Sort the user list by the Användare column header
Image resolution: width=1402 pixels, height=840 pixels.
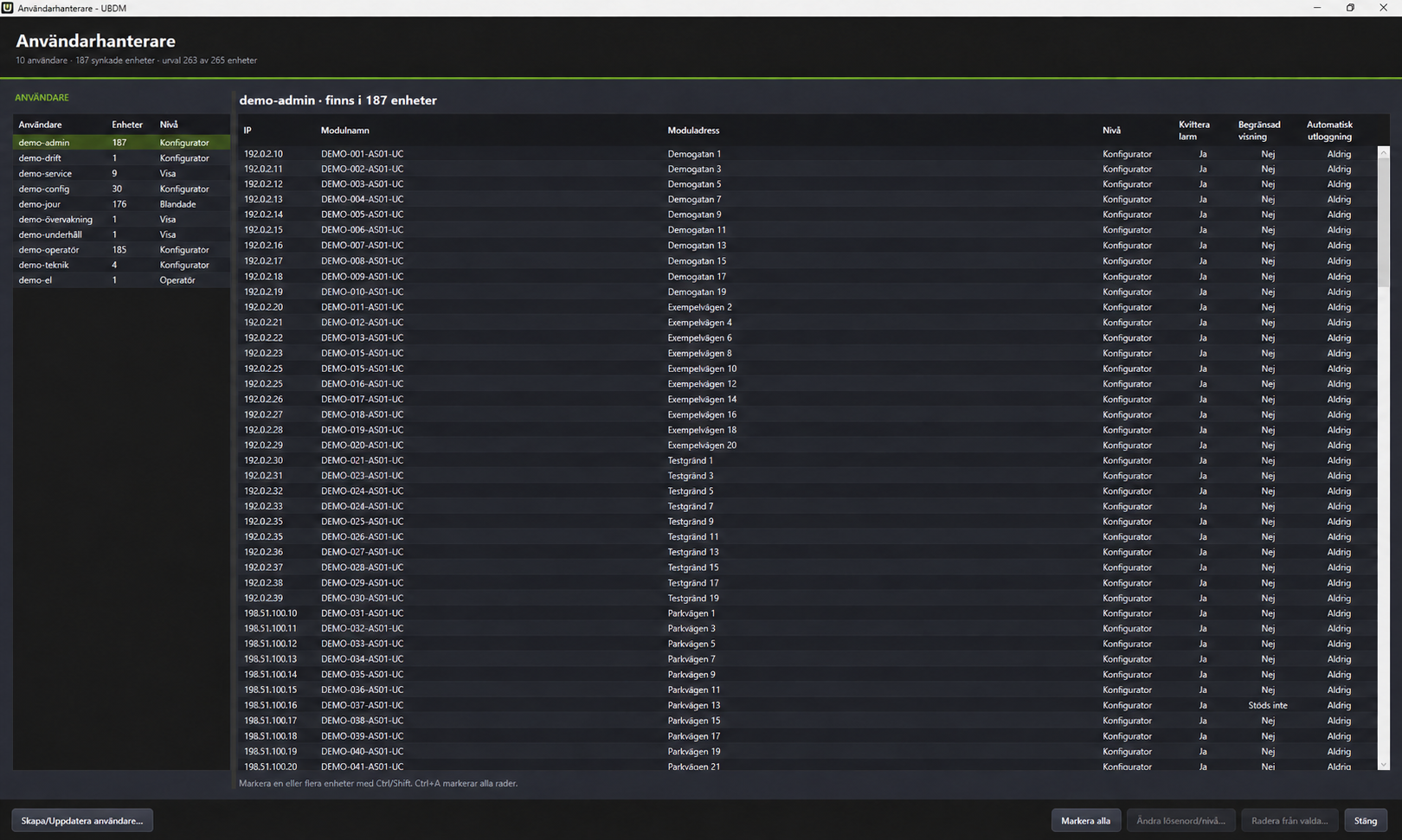coord(40,125)
